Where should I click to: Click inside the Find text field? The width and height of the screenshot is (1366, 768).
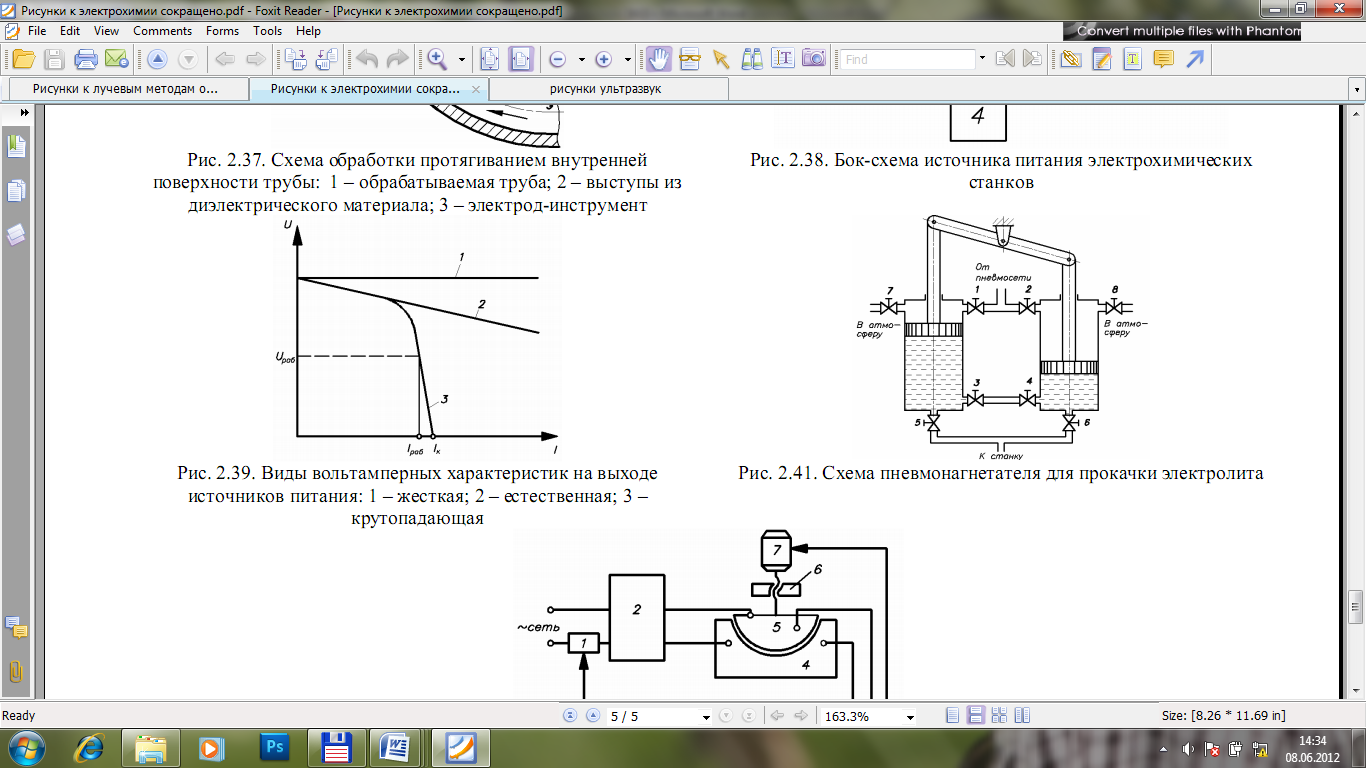907,59
